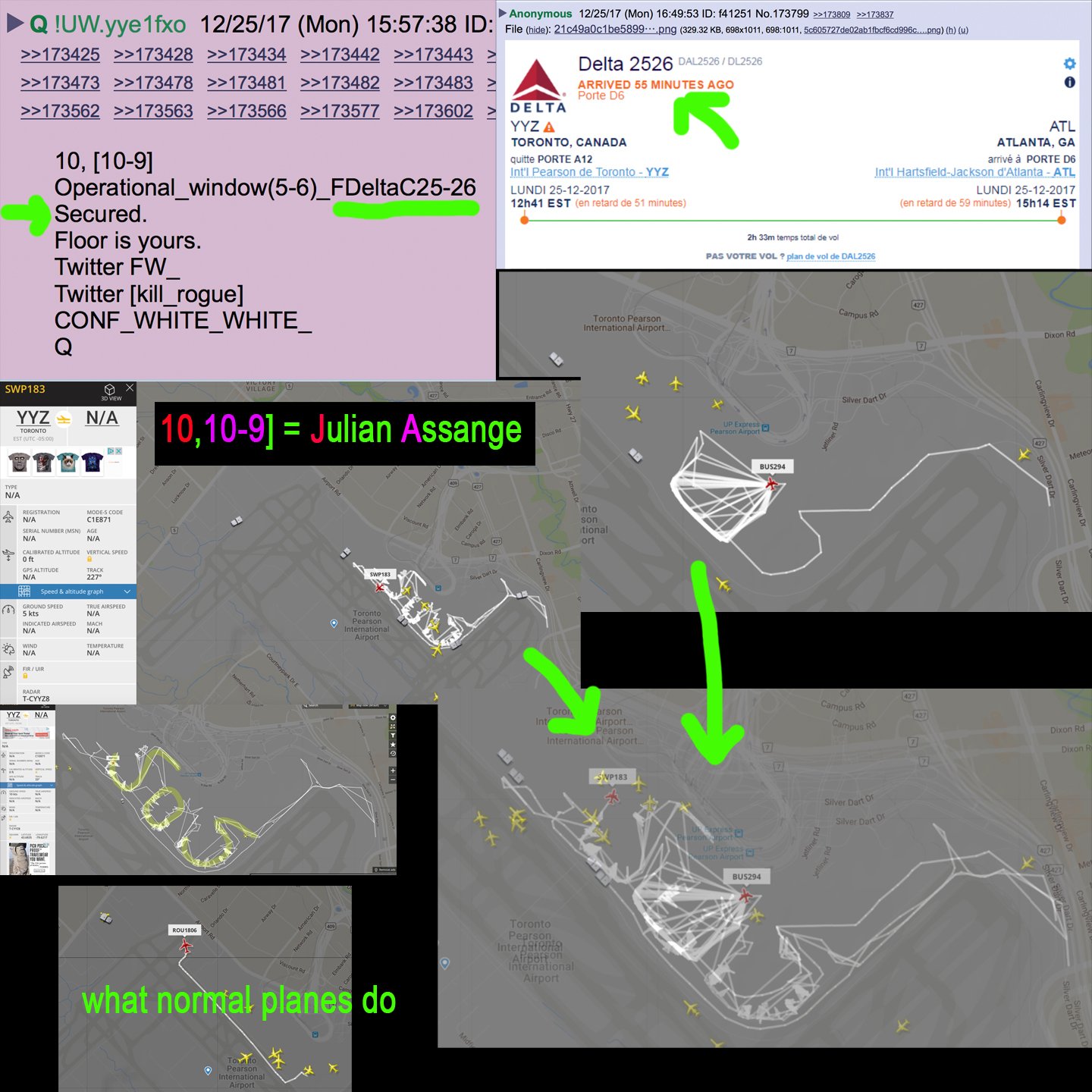Close the t-shirt advertisement
This screenshot has width=1092, height=1092.
(x=118, y=451)
